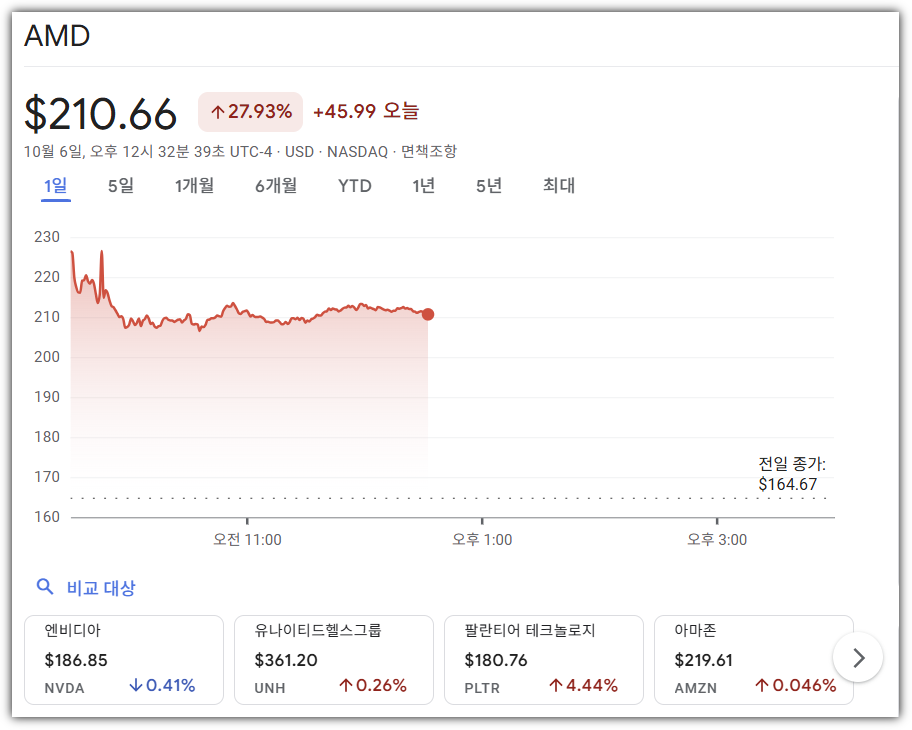Select the 유나이티드헬스그룹 comparison card
The width and height of the screenshot is (912, 730).
[x=333, y=660]
